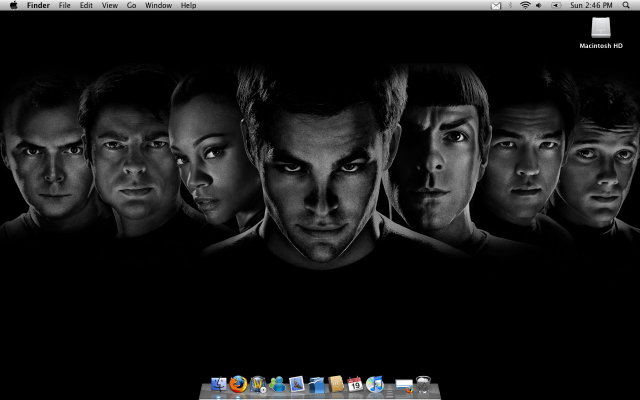The width and height of the screenshot is (640, 400).
Task: Open the Finder application menu
Action: [x=38, y=5]
